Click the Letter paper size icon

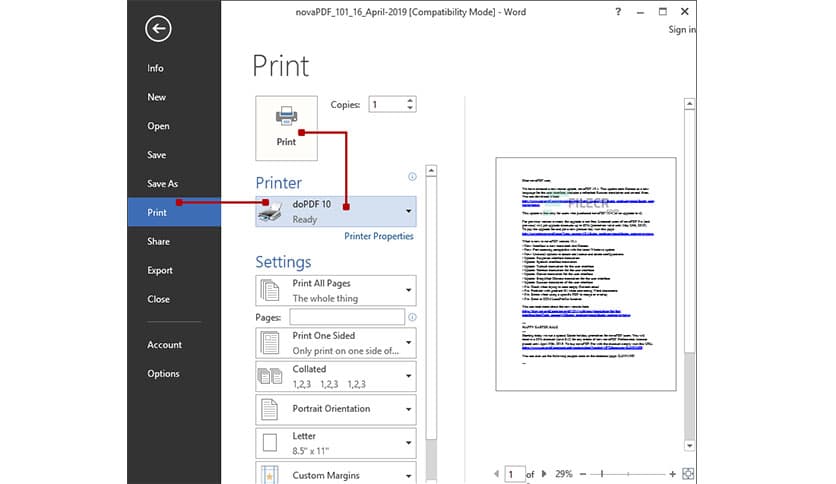pyautogui.click(x=270, y=443)
